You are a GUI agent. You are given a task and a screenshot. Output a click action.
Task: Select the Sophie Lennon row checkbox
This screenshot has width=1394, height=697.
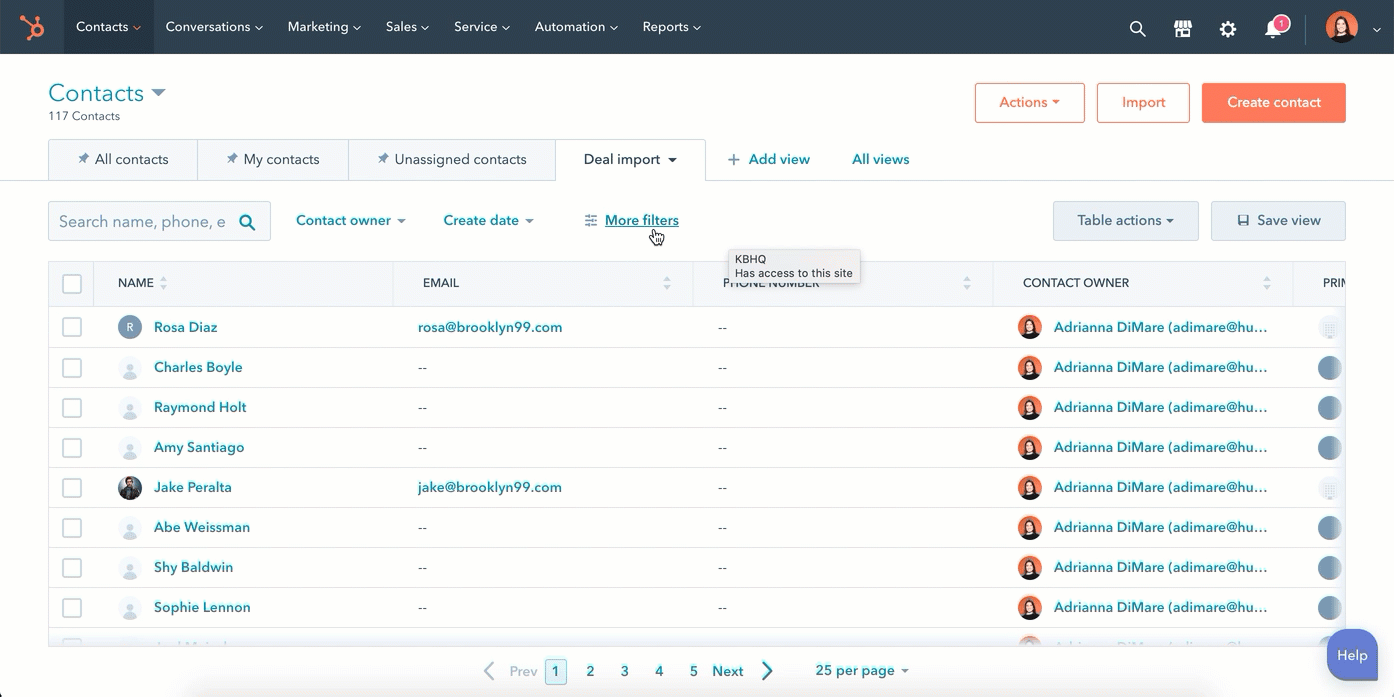tap(72, 607)
